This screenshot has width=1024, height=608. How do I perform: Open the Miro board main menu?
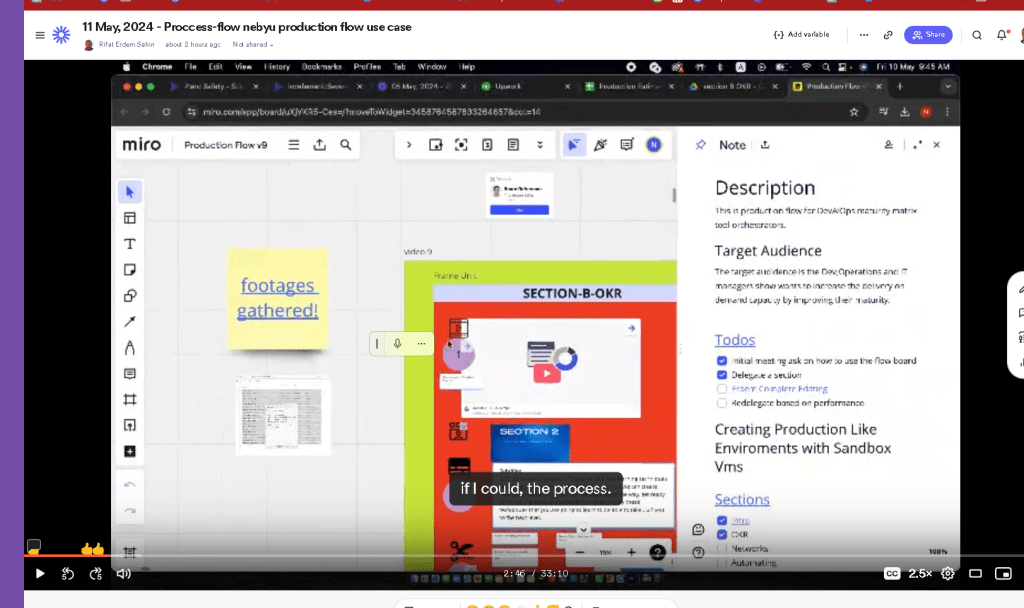click(x=294, y=145)
